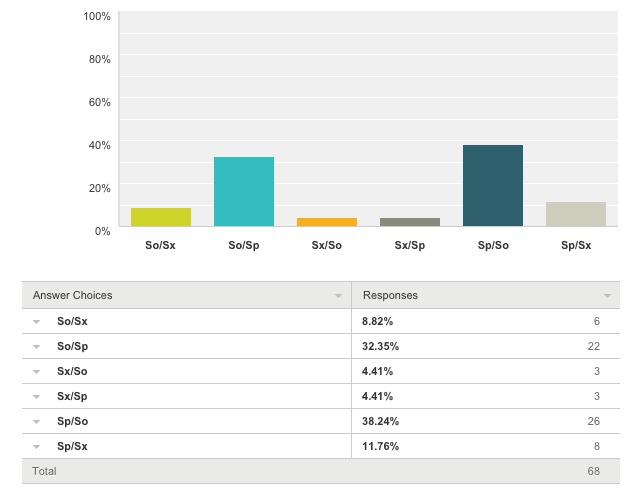This screenshot has width=633, height=492.
Task: Click the dark blue Sp/So bar
Action: [x=493, y=185]
